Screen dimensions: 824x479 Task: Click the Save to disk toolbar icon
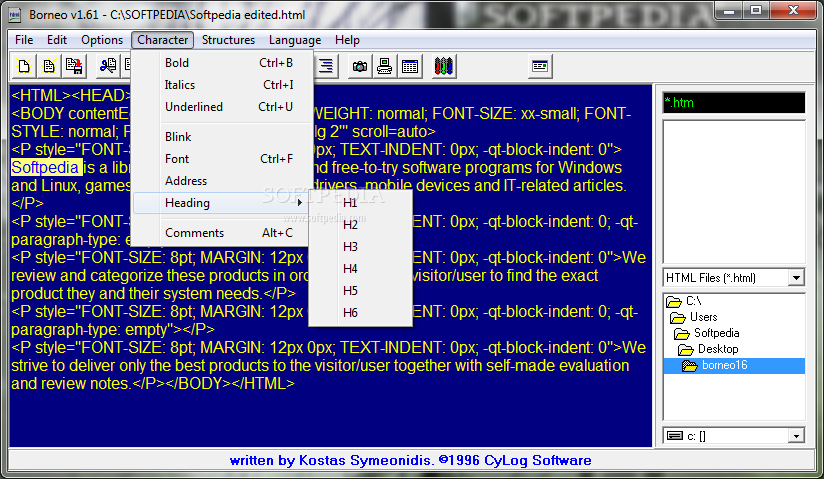pos(74,66)
